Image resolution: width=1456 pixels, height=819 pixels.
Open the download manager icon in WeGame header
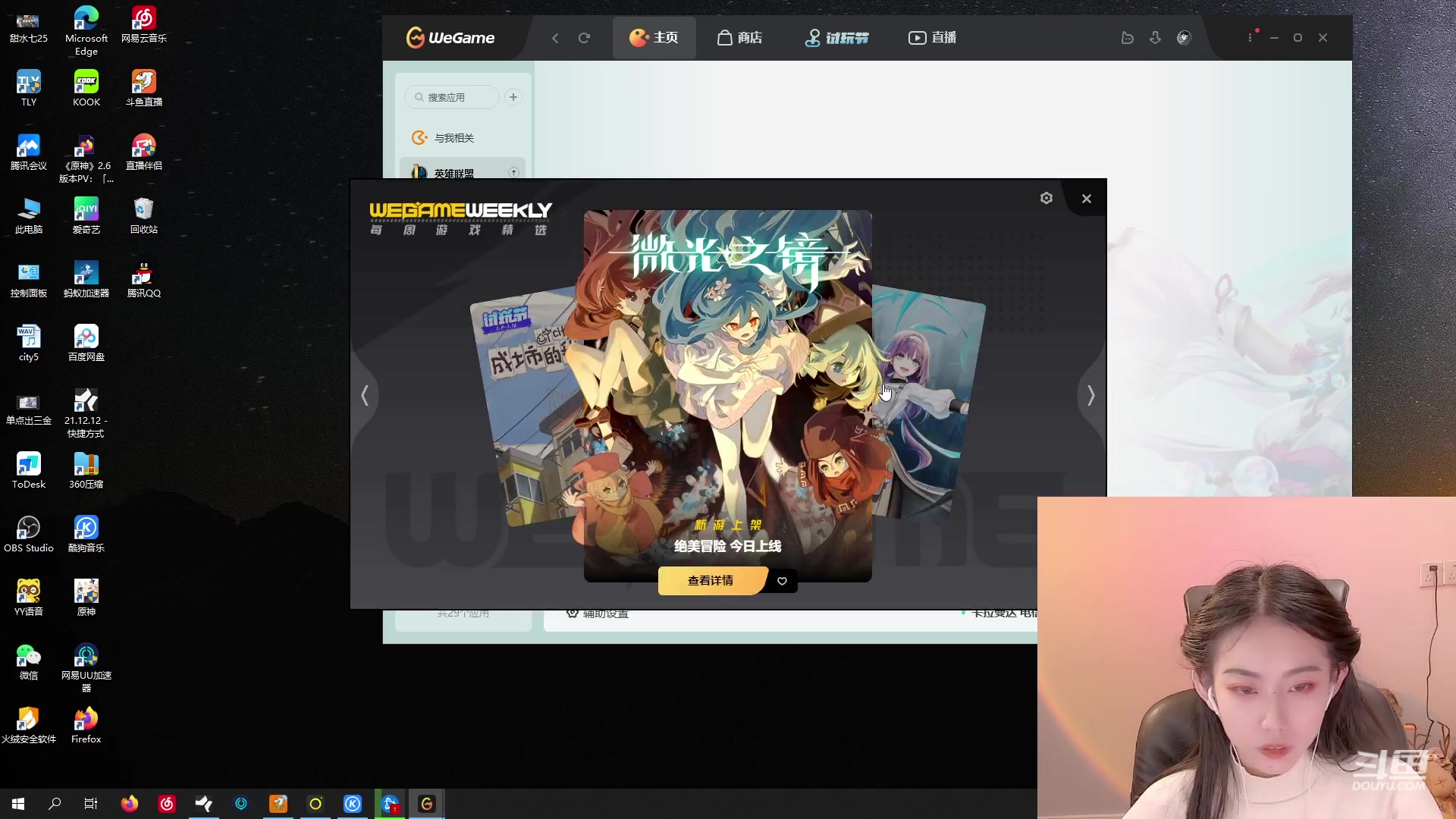pyautogui.click(x=1155, y=38)
